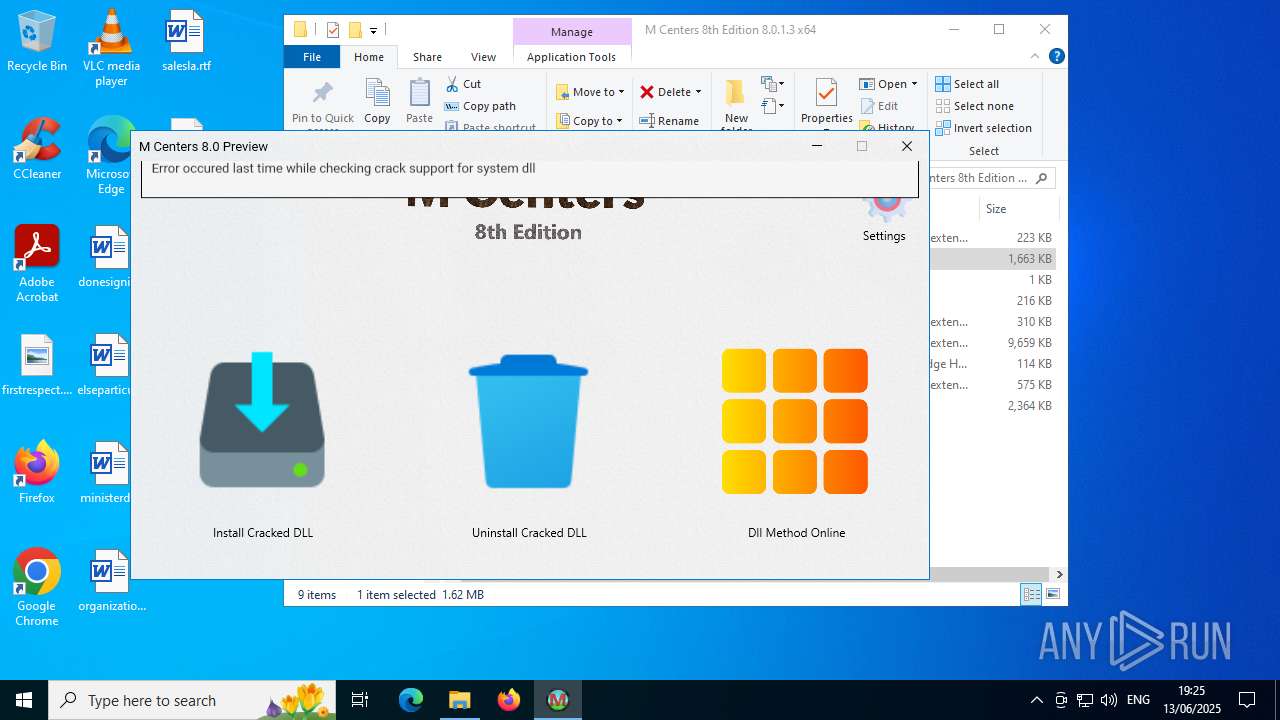This screenshot has width=1280, height=720.
Task: Launch Firefox from the desktop
Action: coord(37,473)
